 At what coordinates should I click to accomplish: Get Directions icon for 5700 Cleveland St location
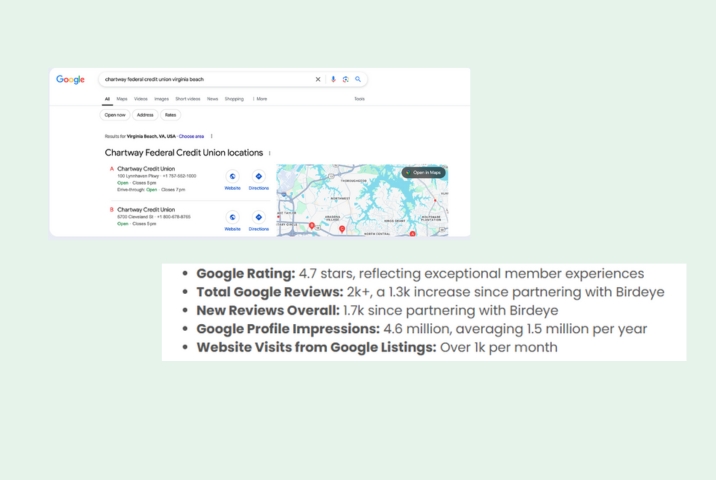click(258, 217)
